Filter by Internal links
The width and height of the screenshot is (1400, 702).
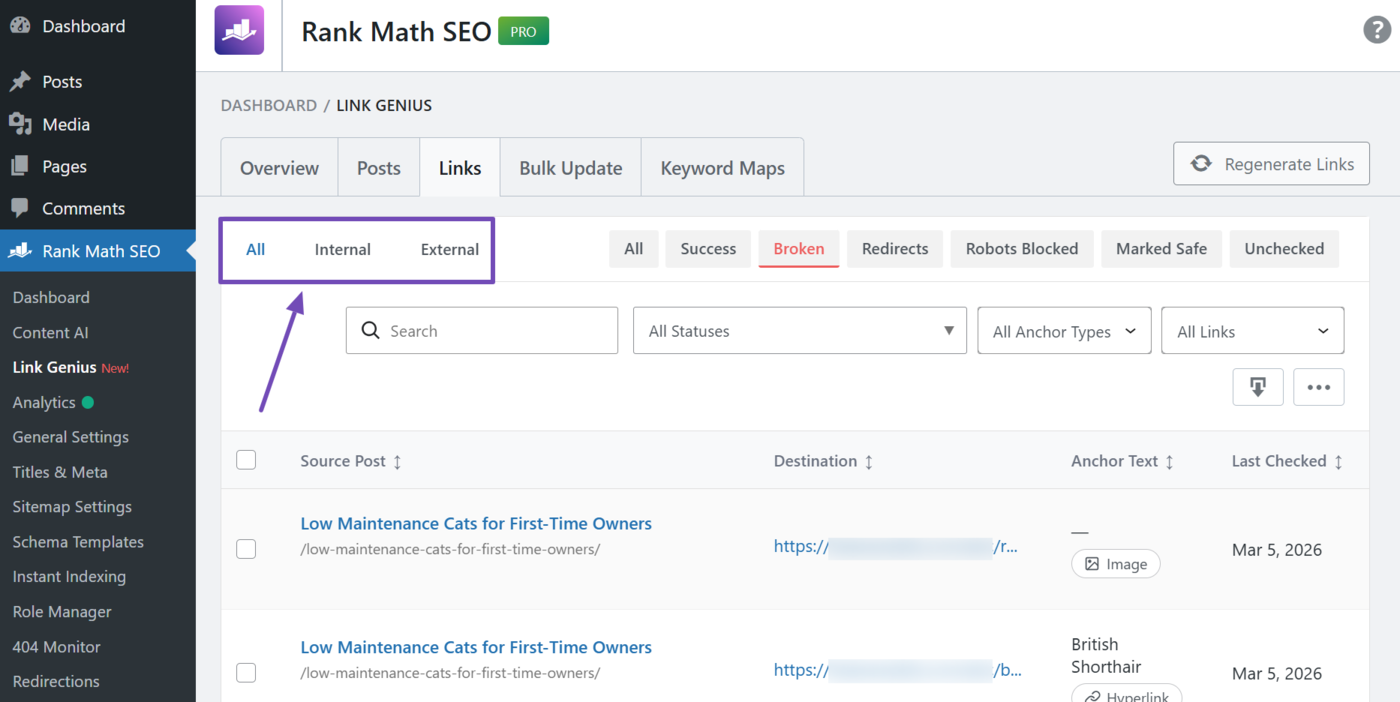point(343,249)
